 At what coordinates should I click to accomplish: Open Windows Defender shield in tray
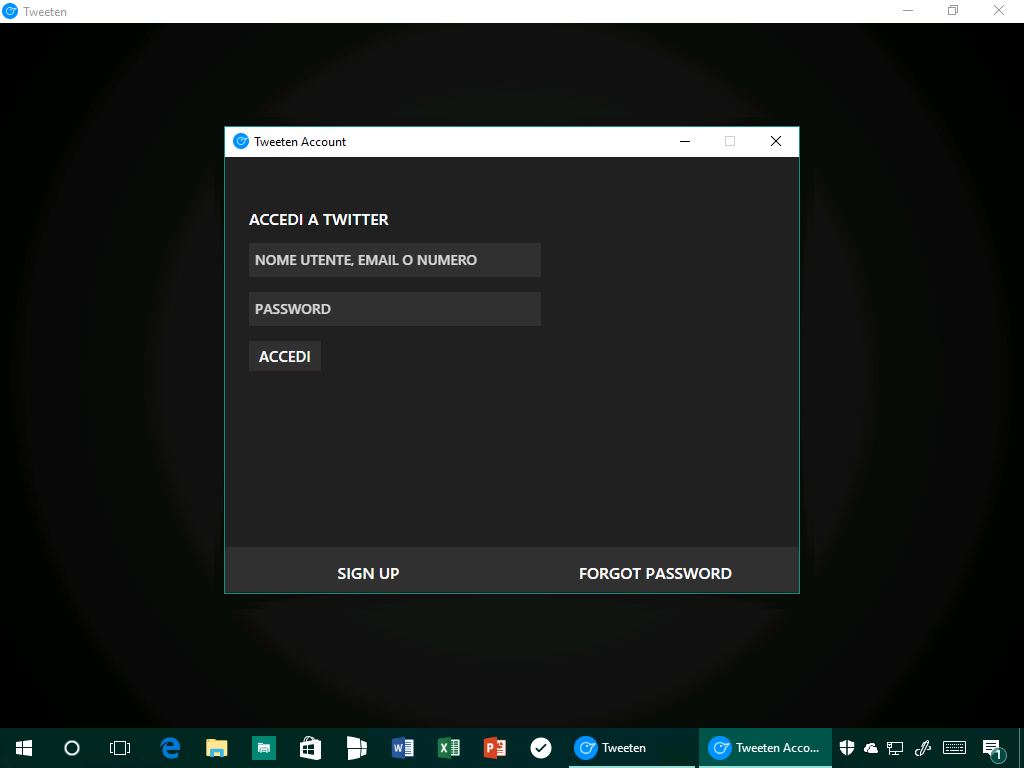pos(846,748)
